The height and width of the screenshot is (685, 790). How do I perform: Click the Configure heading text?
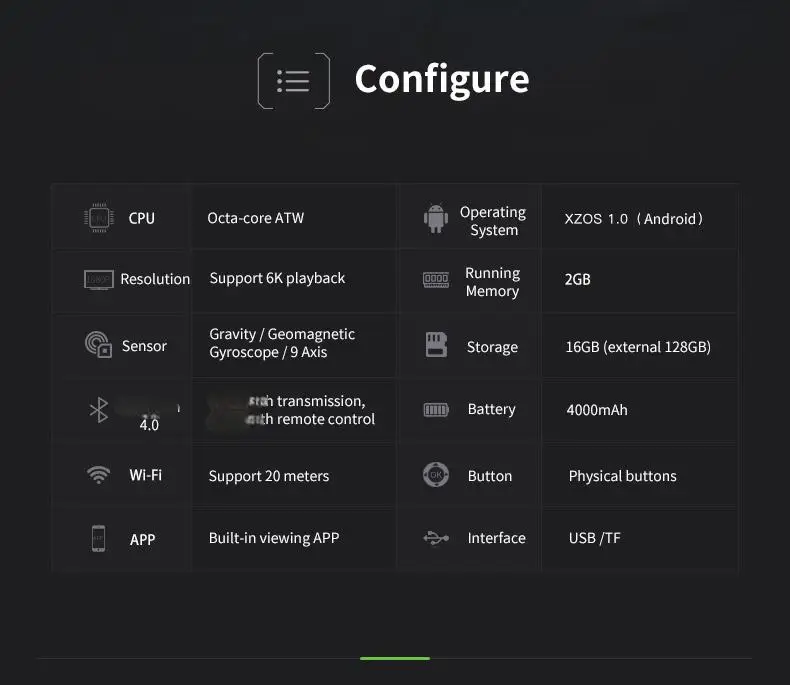pos(442,80)
